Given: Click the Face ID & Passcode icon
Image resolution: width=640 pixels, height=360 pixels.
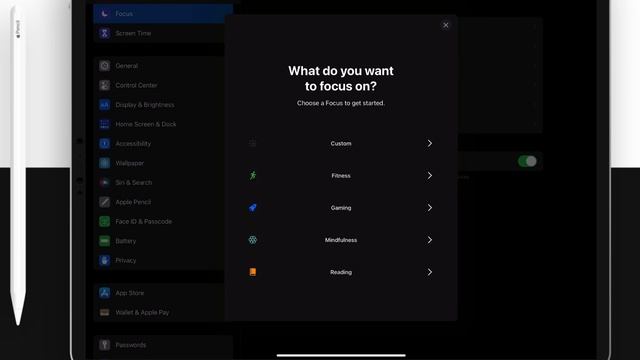Looking at the screenshot, I should point(104,221).
